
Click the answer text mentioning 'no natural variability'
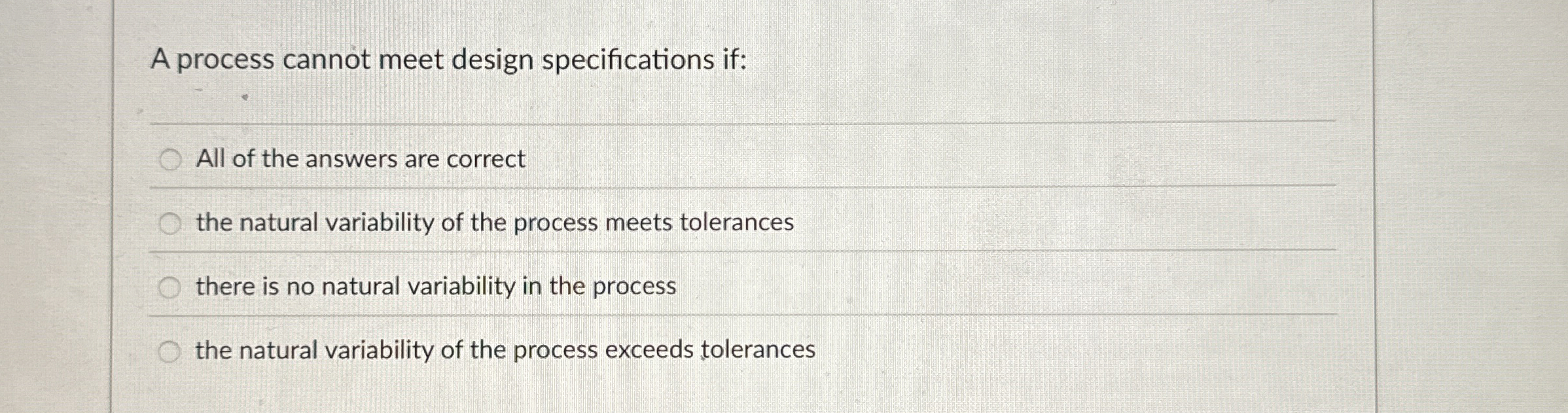435,285
